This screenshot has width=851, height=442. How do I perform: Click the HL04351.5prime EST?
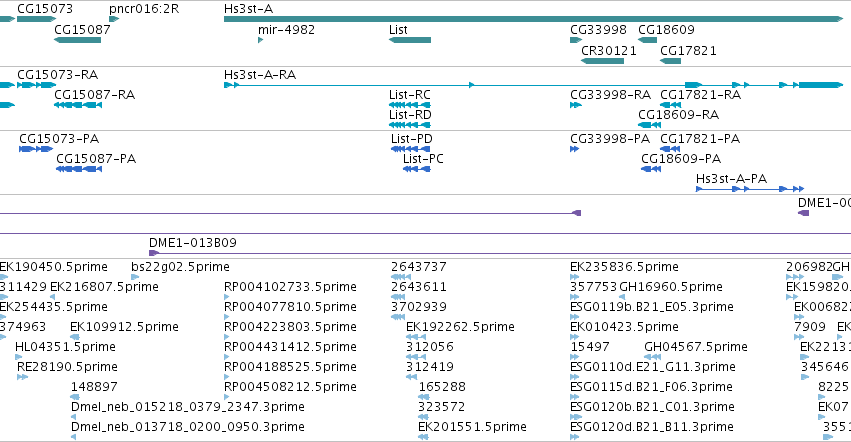tap(18, 357)
